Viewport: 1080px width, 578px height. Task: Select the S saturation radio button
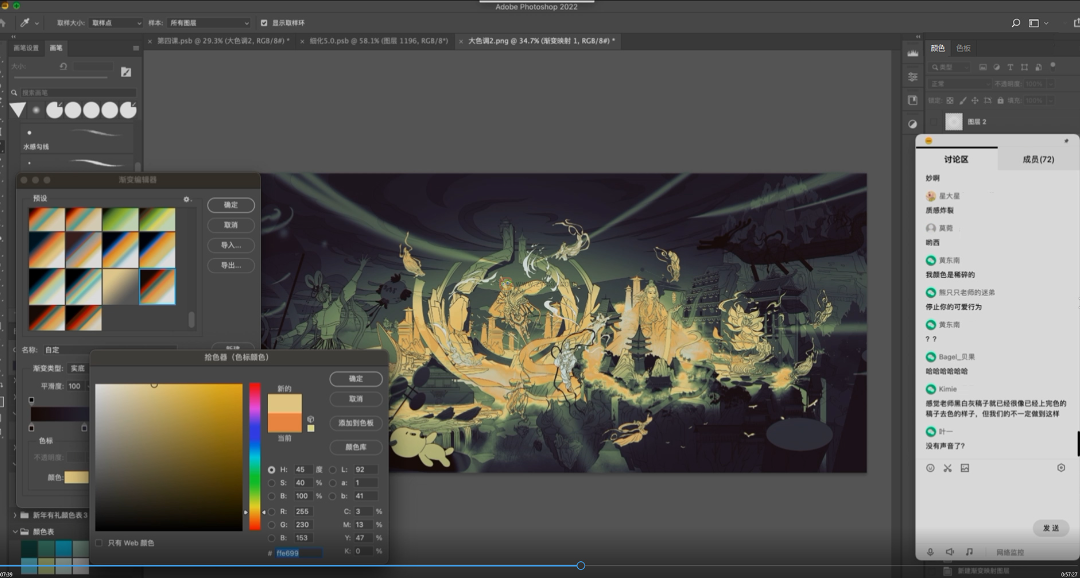pyautogui.click(x=271, y=483)
